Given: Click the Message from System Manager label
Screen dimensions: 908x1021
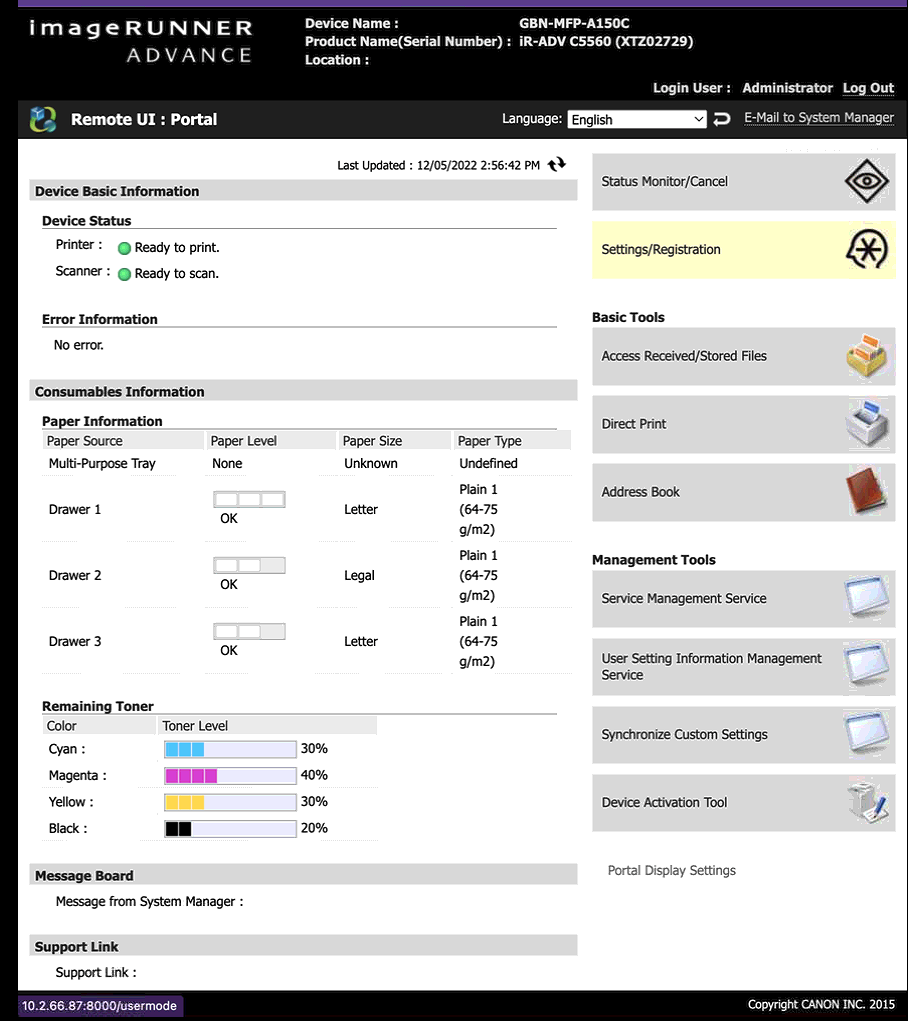Looking at the screenshot, I should [149, 902].
